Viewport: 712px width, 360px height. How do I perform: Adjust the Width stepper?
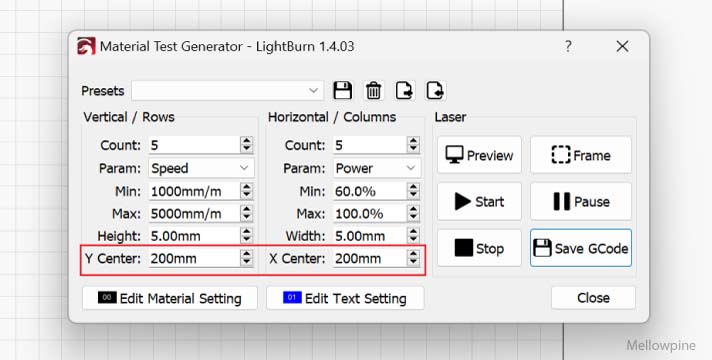coord(413,236)
